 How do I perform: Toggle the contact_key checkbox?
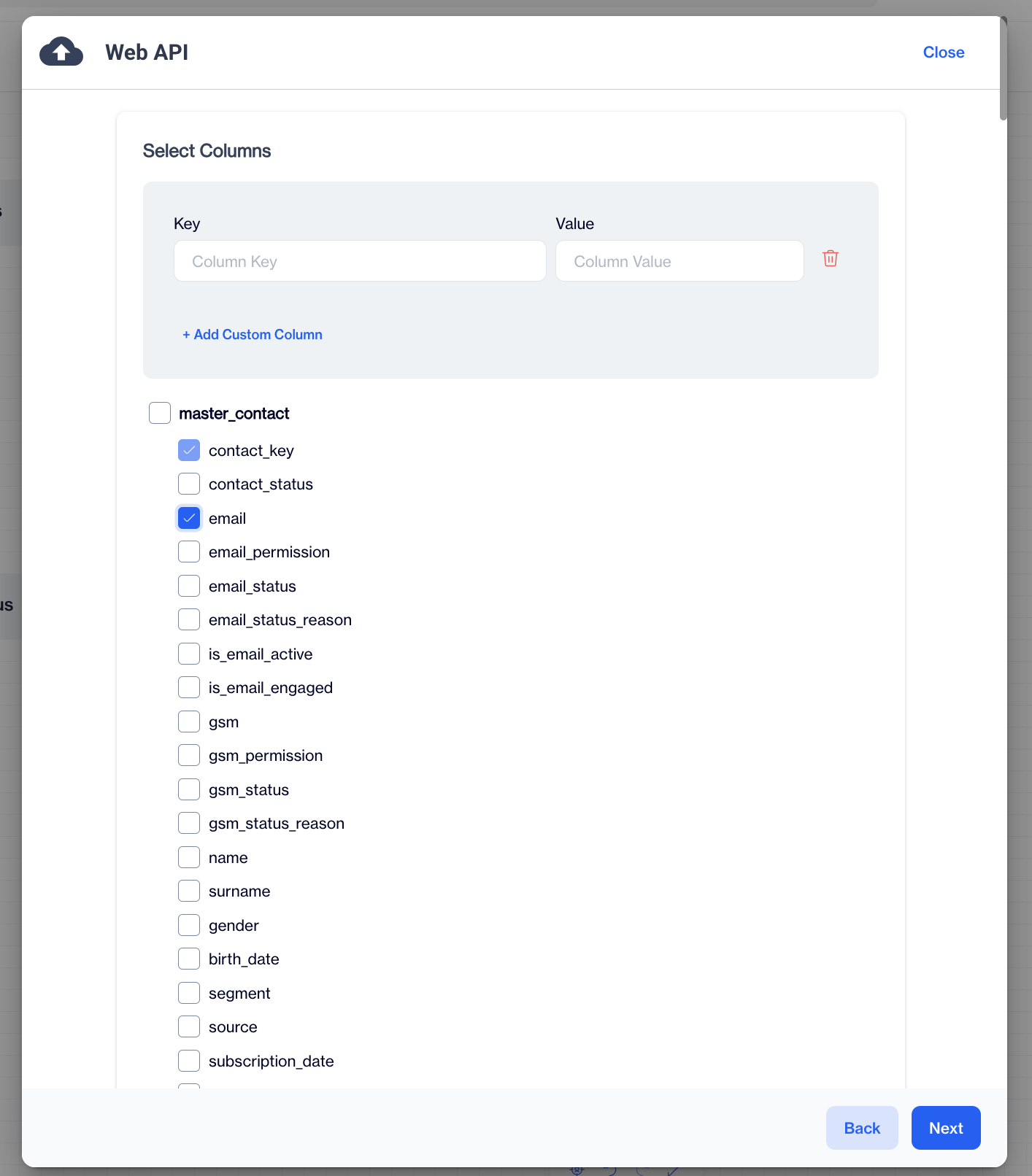[x=189, y=451]
